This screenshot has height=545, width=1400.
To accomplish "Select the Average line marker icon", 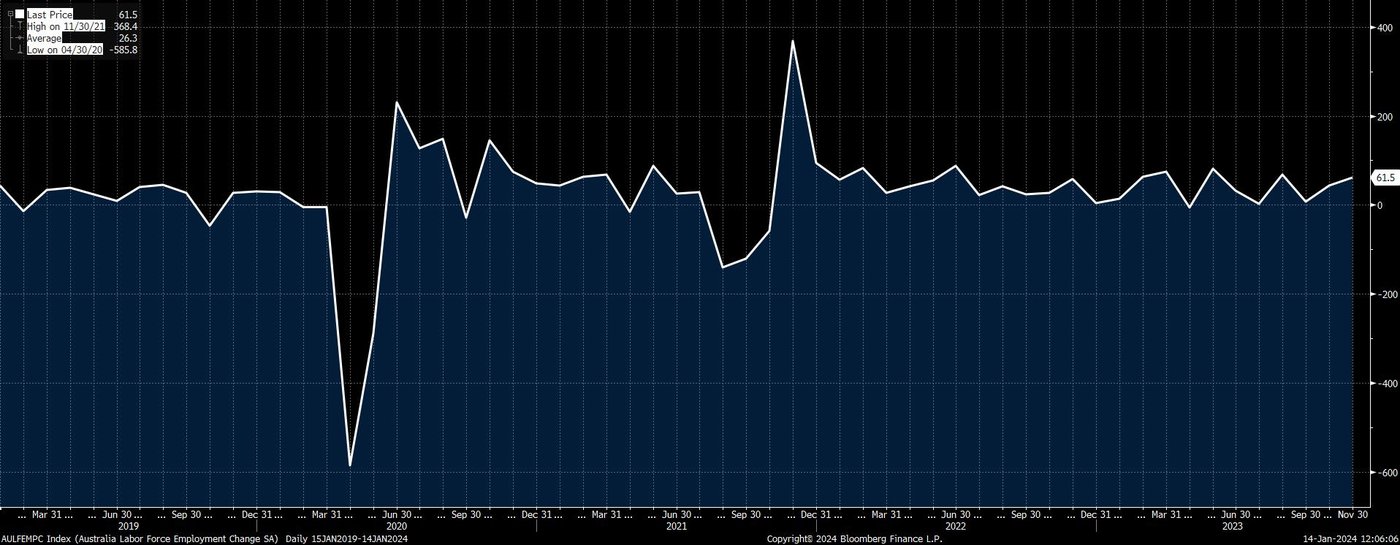I will pos(20,38).
